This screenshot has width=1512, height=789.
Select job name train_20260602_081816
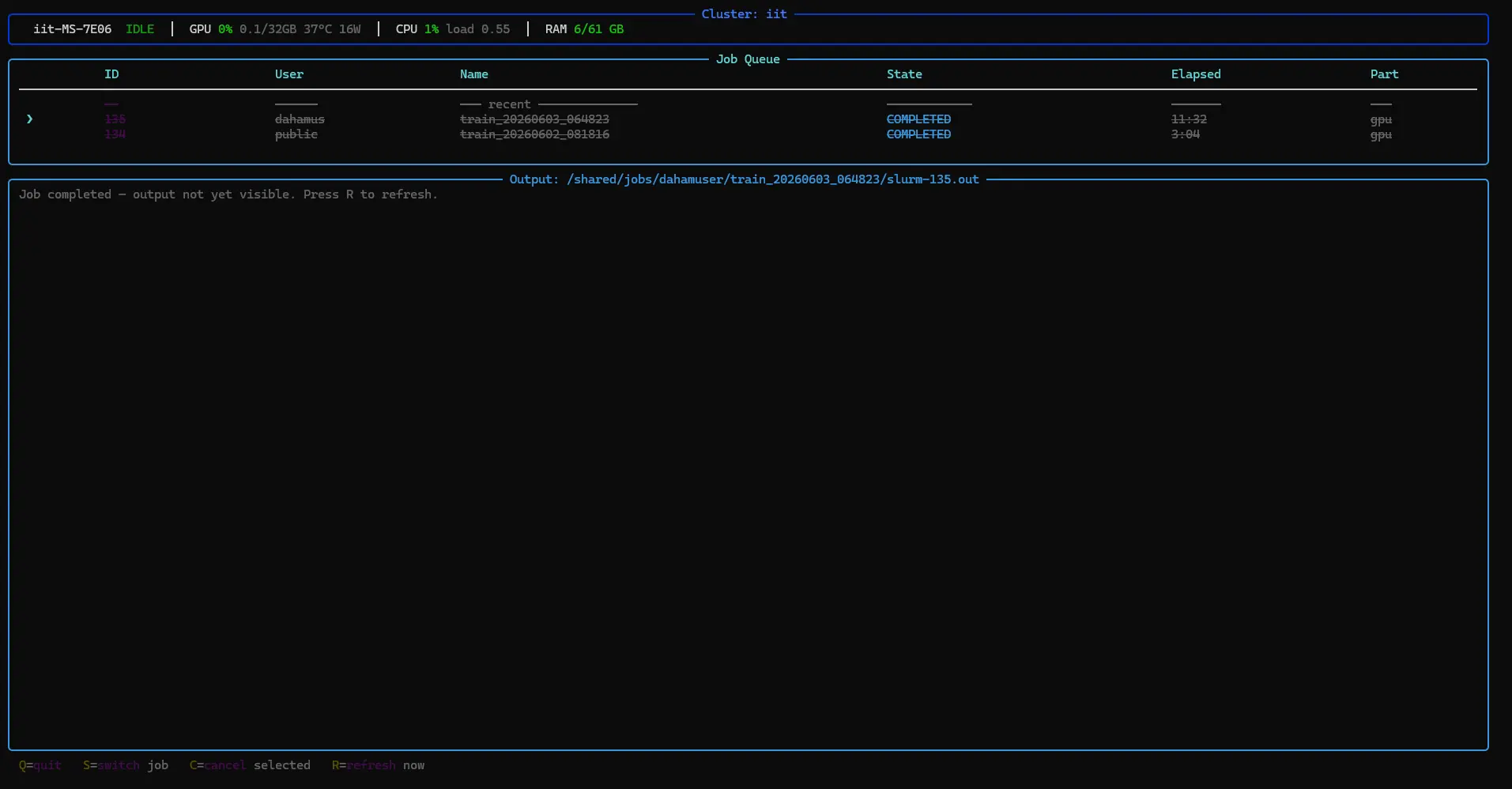534,134
